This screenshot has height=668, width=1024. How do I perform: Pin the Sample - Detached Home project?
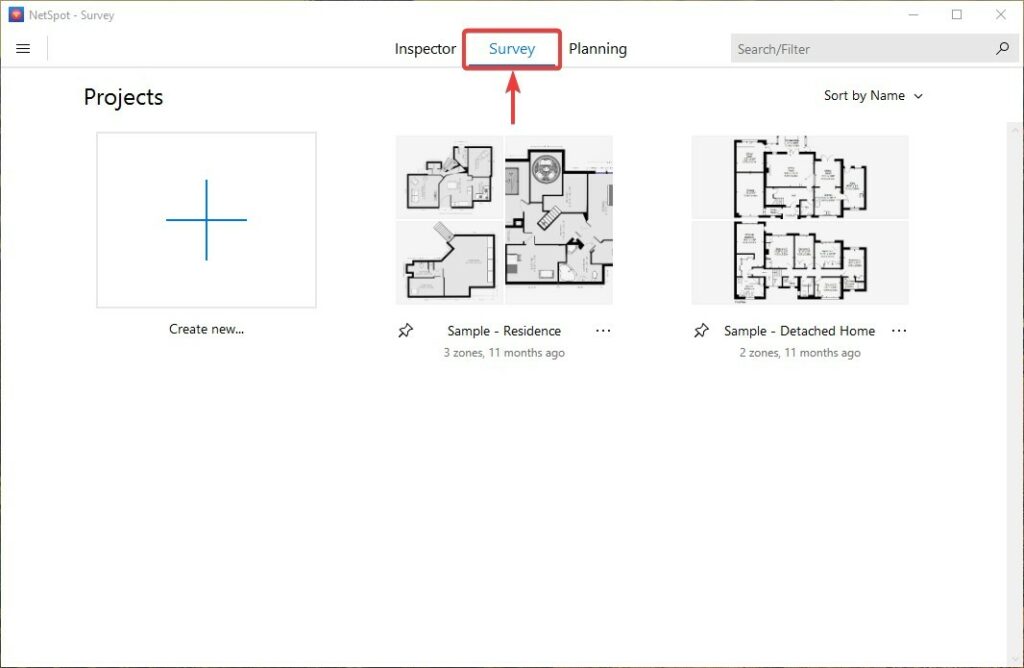[701, 330]
